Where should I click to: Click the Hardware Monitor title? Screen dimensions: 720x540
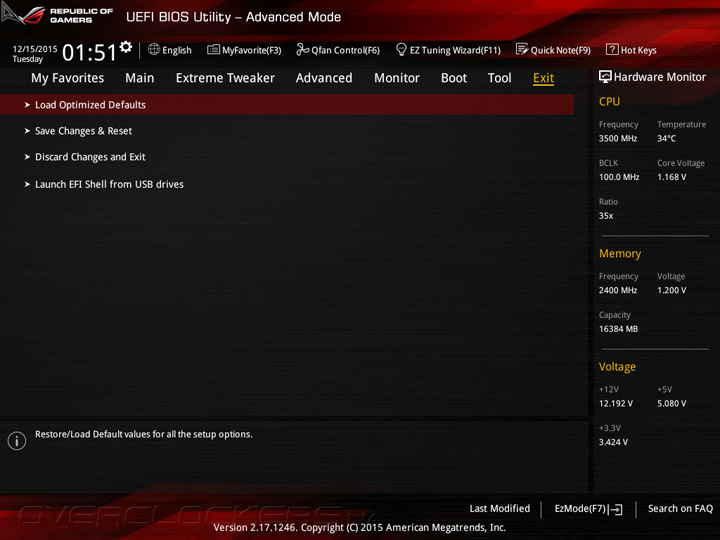[659, 77]
